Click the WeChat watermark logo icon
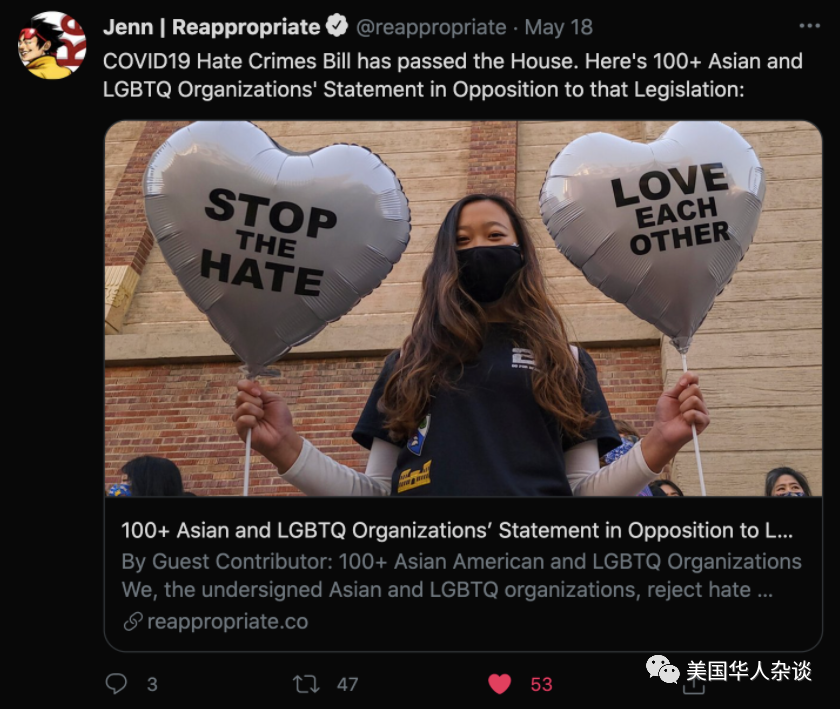Screen dimensions: 840x709 click(662, 669)
